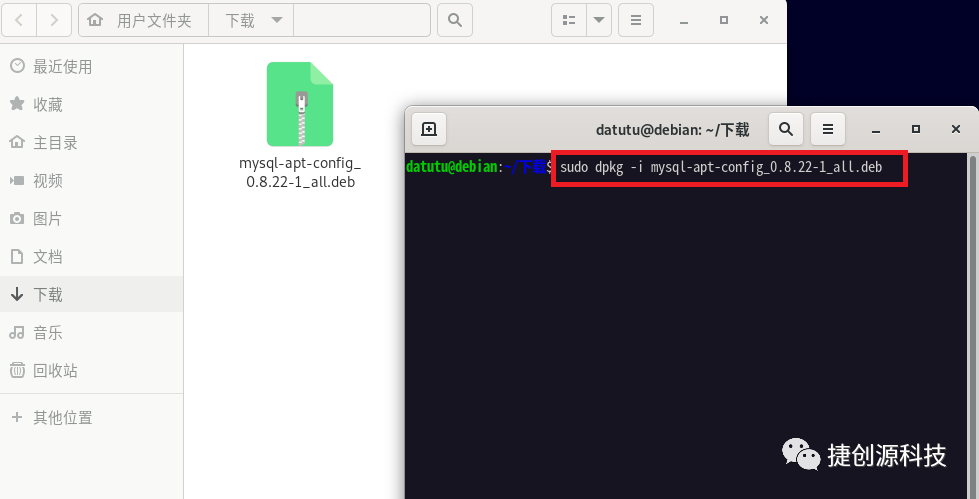979x499 pixels.
Task: Click the terminal vertical scrollbar
Action: point(972,325)
